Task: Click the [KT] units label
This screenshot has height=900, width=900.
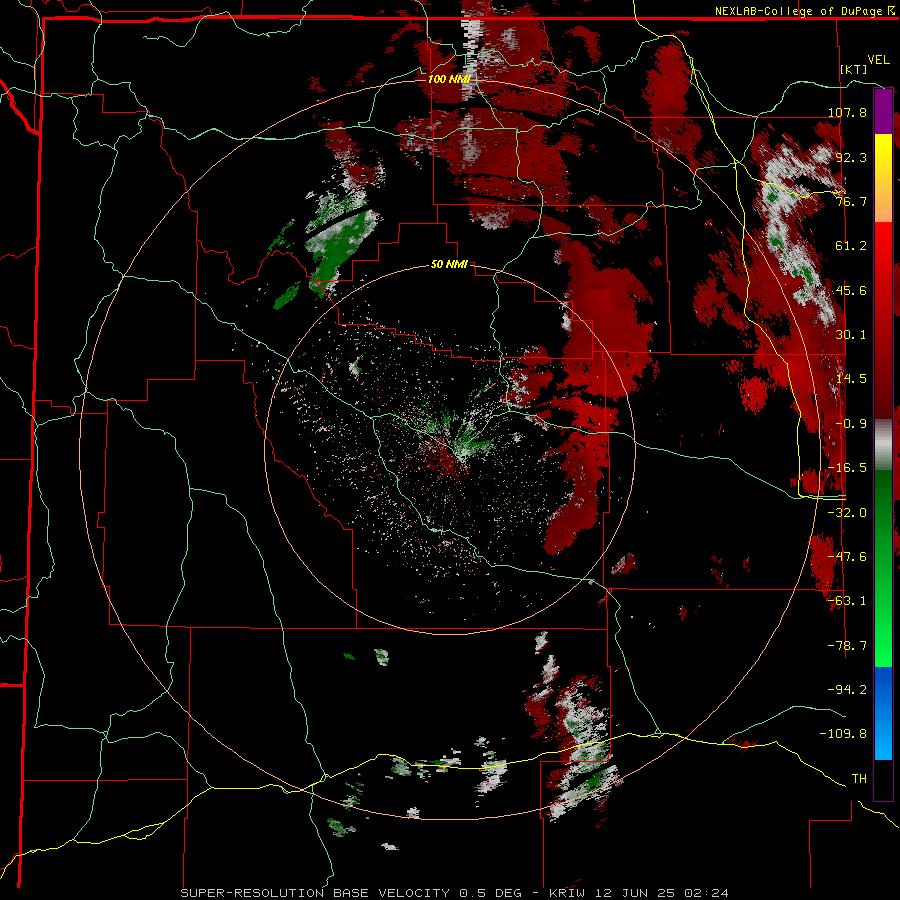Action: click(853, 69)
